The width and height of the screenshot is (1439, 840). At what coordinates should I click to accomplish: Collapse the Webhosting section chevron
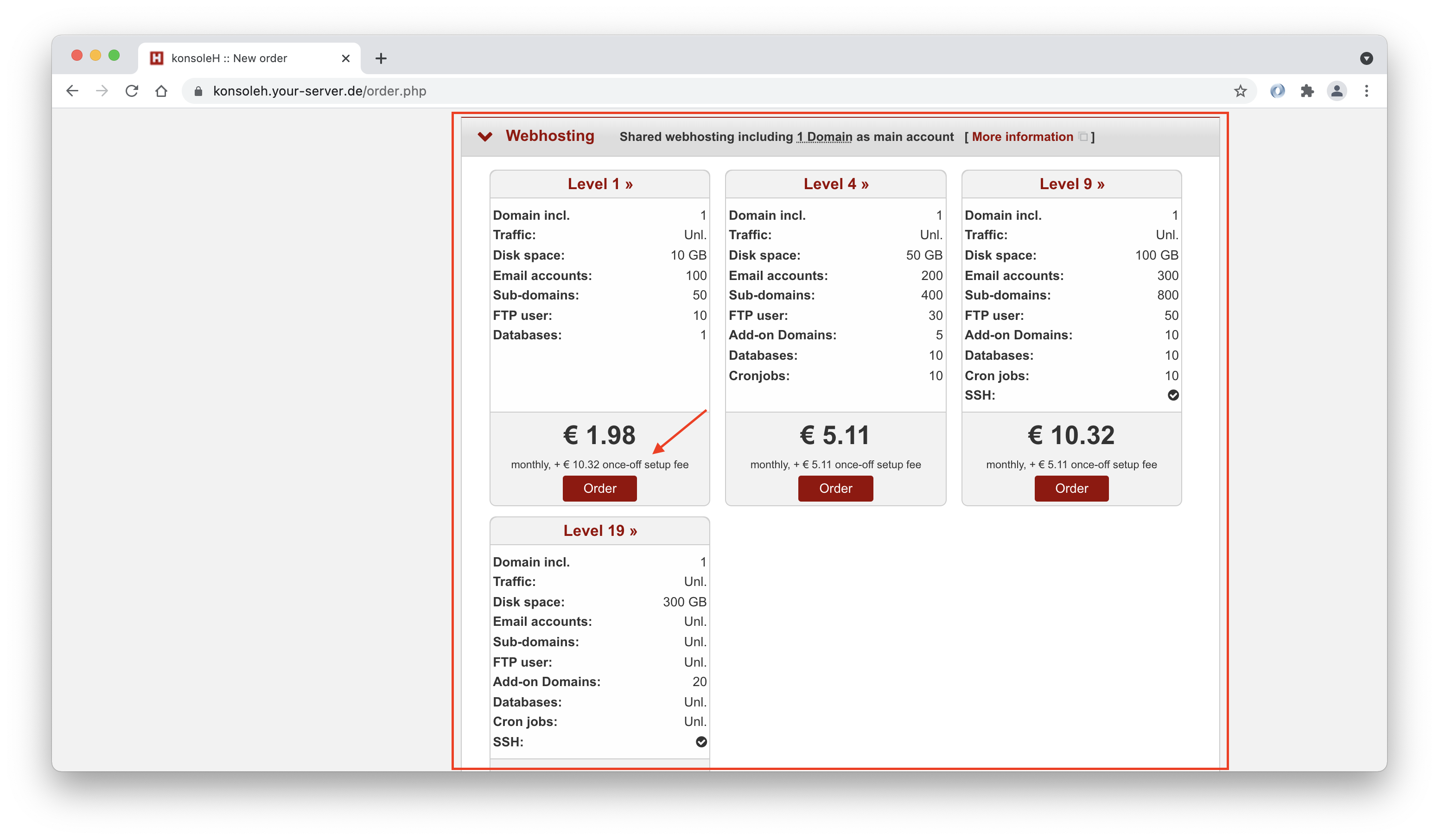click(485, 136)
